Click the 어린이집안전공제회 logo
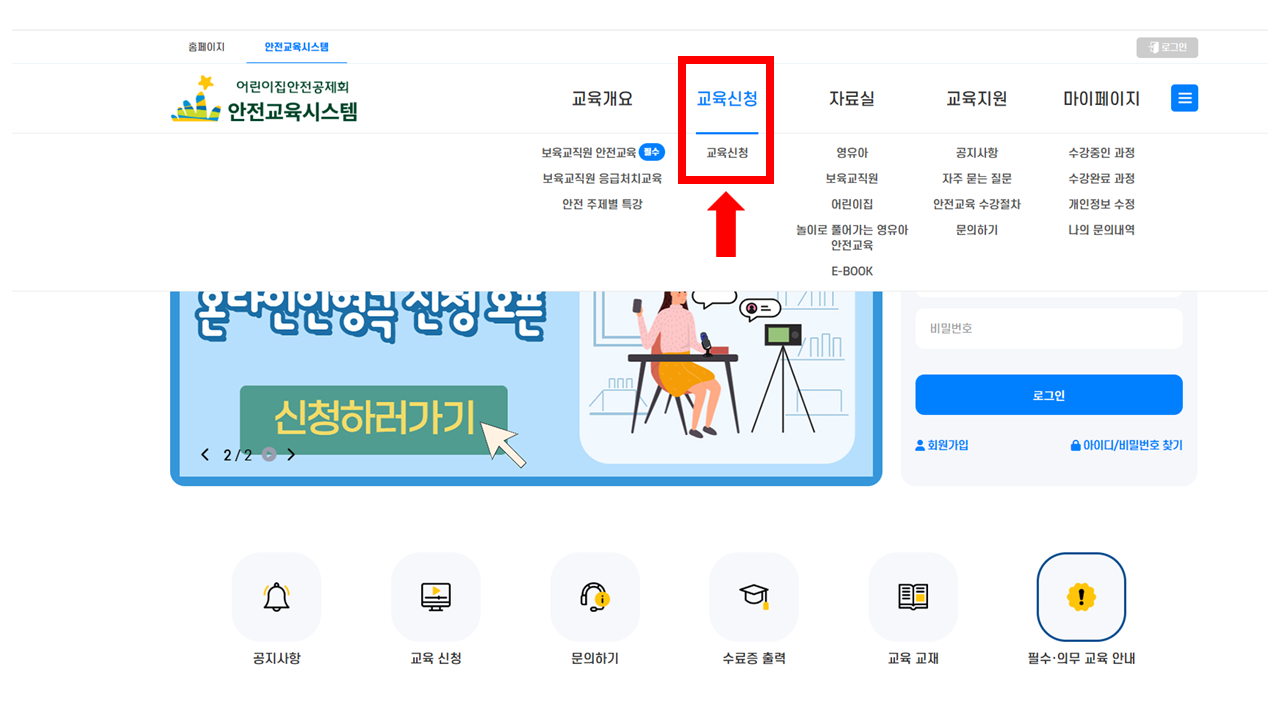 point(264,98)
